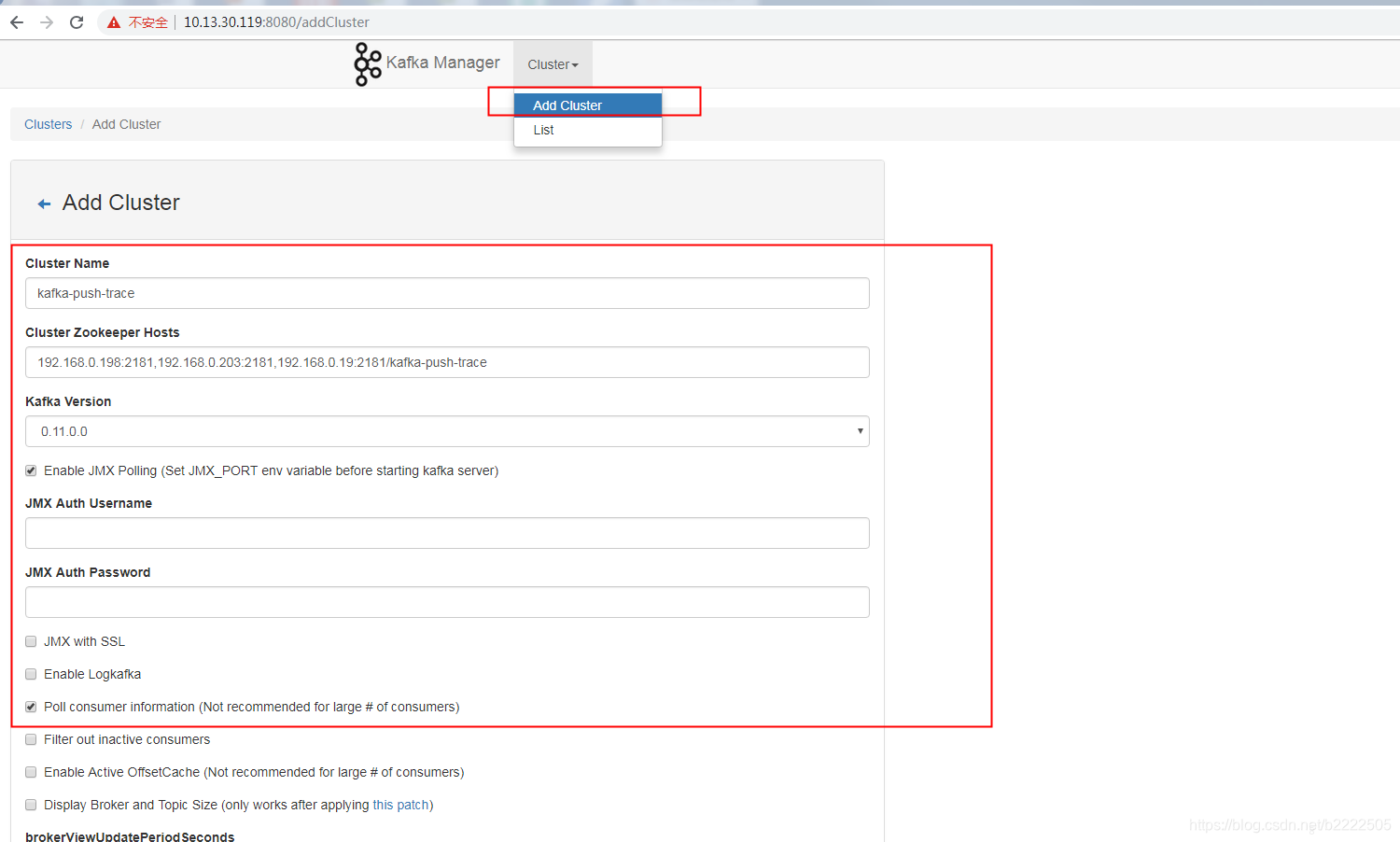Click the Cluster Name input field
The image size is (1400, 842).
pos(447,293)
